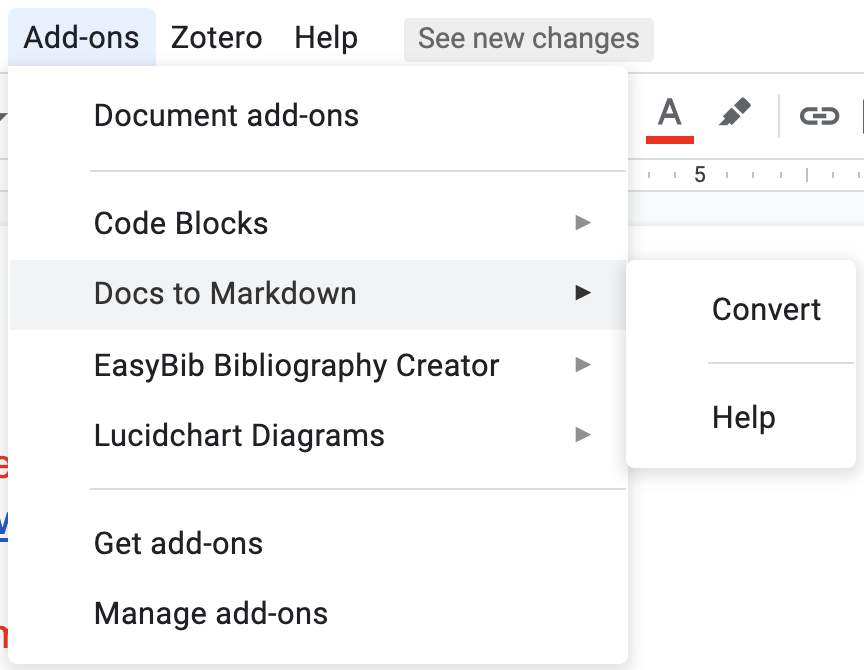Choose Get add-ons
The image size is (864, 670).
tap(318, 543)
